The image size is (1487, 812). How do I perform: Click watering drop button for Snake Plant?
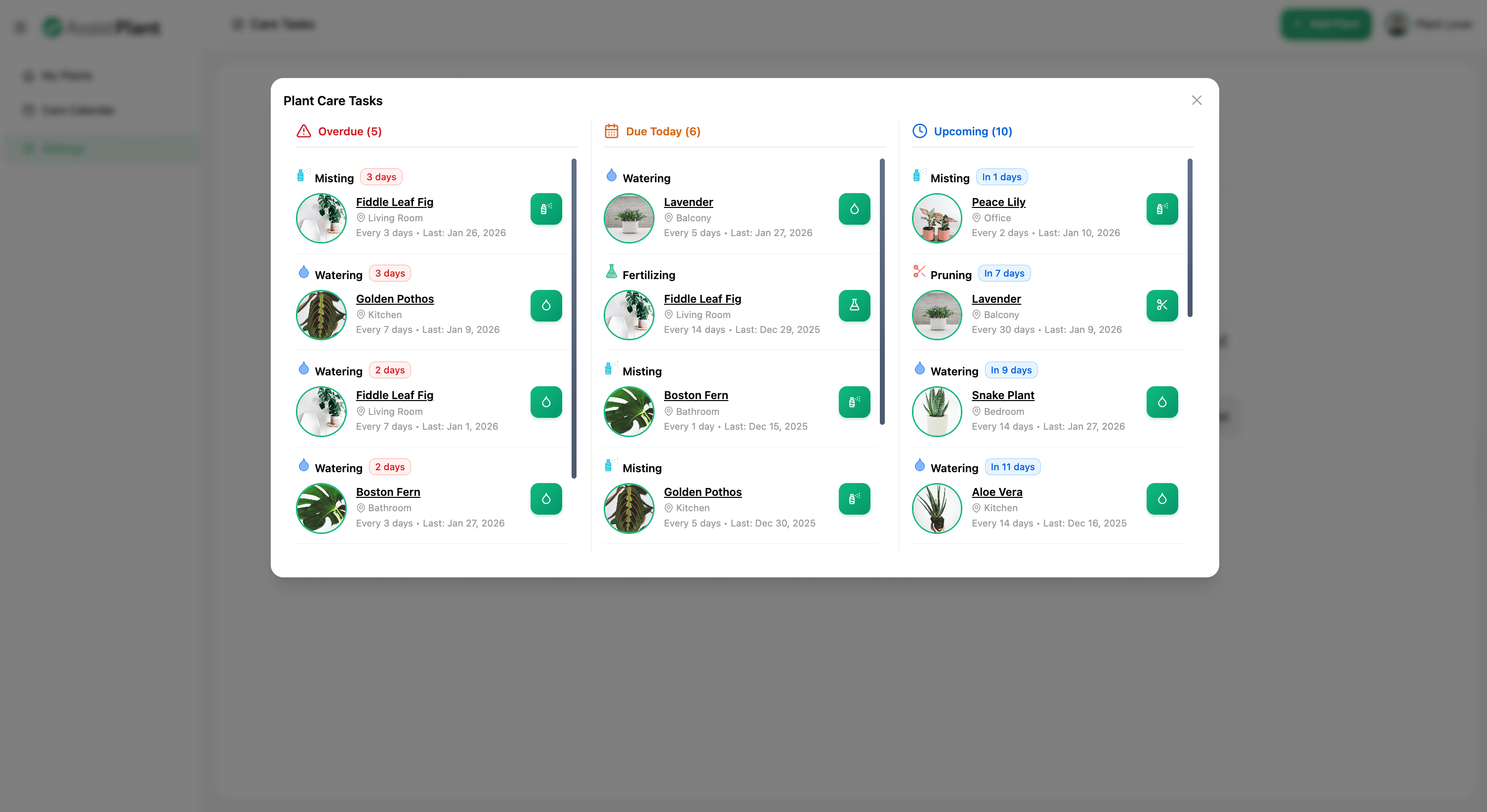pyautogui.click(x=1162, y=402)
